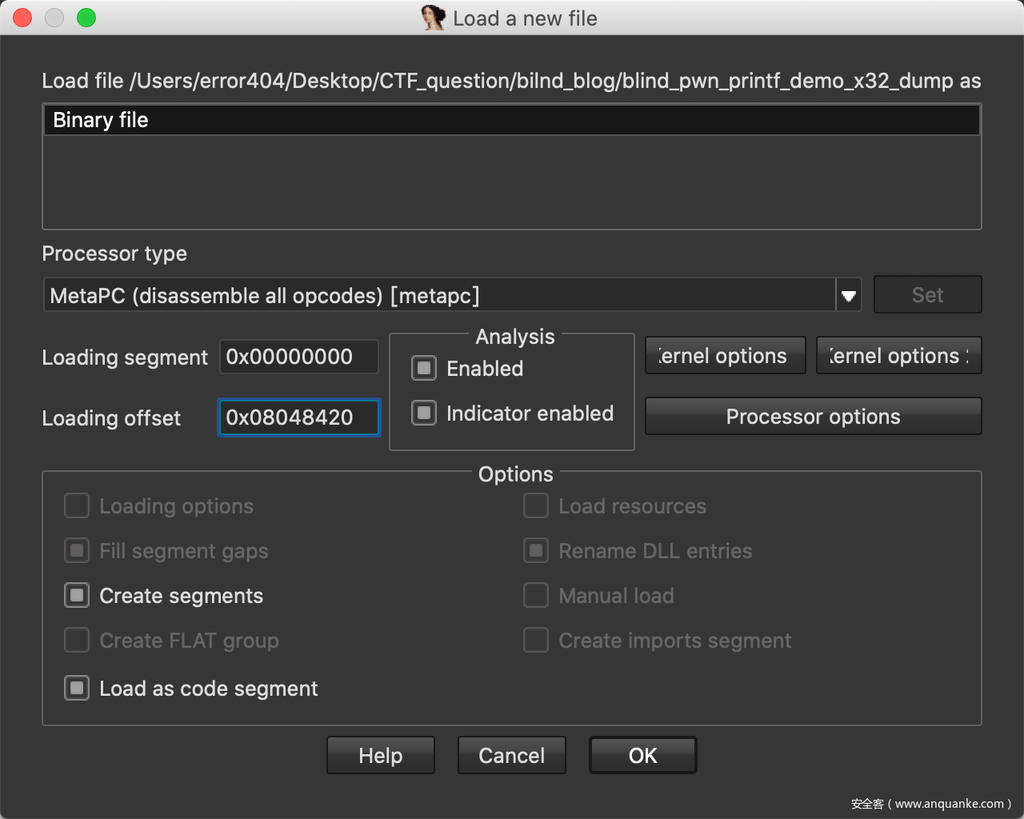Toggle the Analysis Enabled checkbox
This screenshot has height=819, width=1024.
[x=424, y=369]
